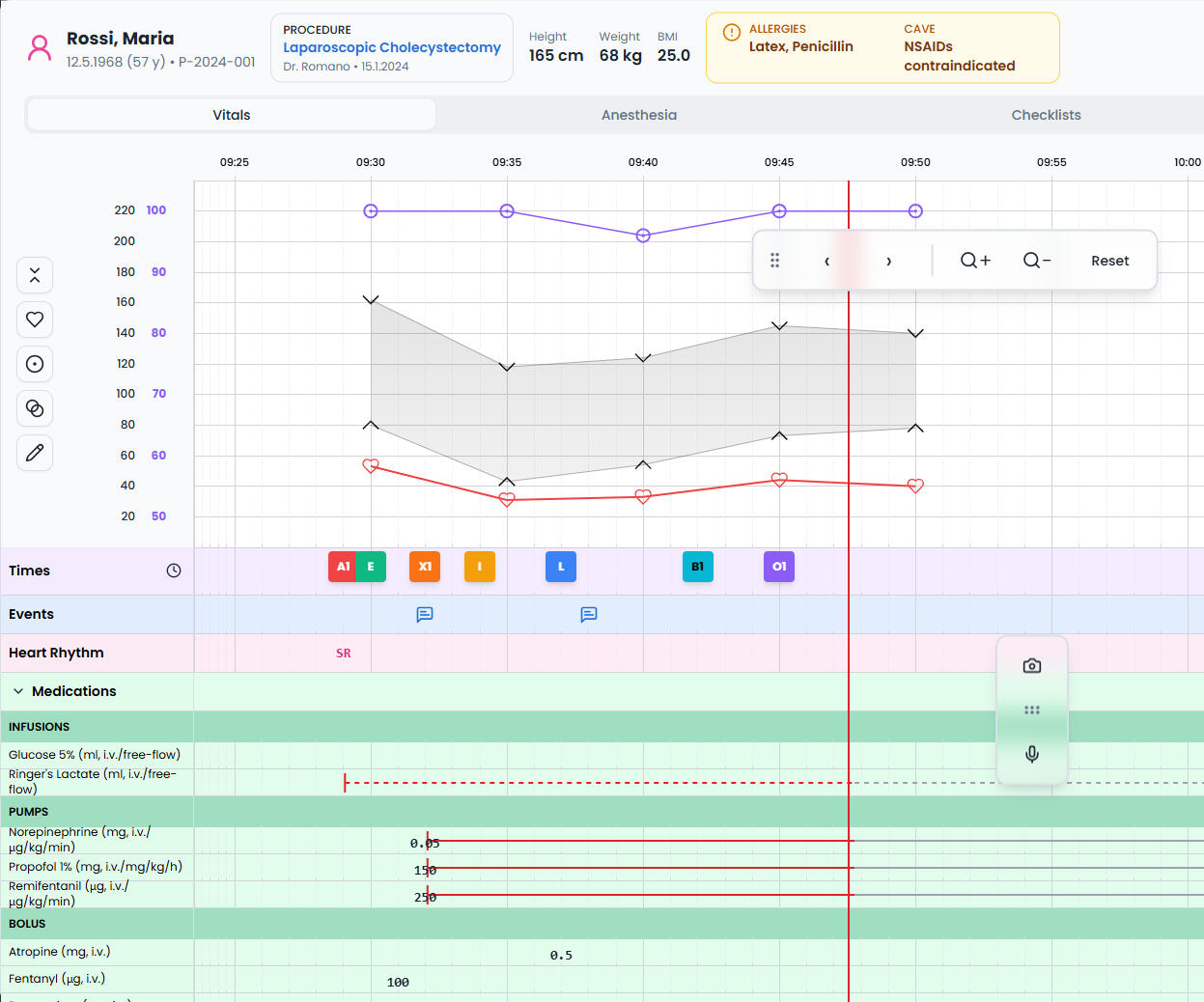Screen dimensions: 1204x1002
Task: Collapse the Medications section
Action: [x=18, y=691]
